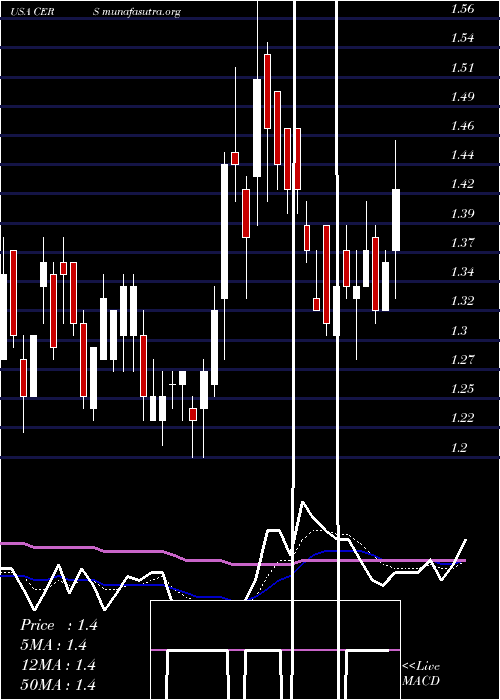The width and height of the screenshot is (500, 700).
Task: Select the 1.22 price axis label
Action: tap(462, 417)
